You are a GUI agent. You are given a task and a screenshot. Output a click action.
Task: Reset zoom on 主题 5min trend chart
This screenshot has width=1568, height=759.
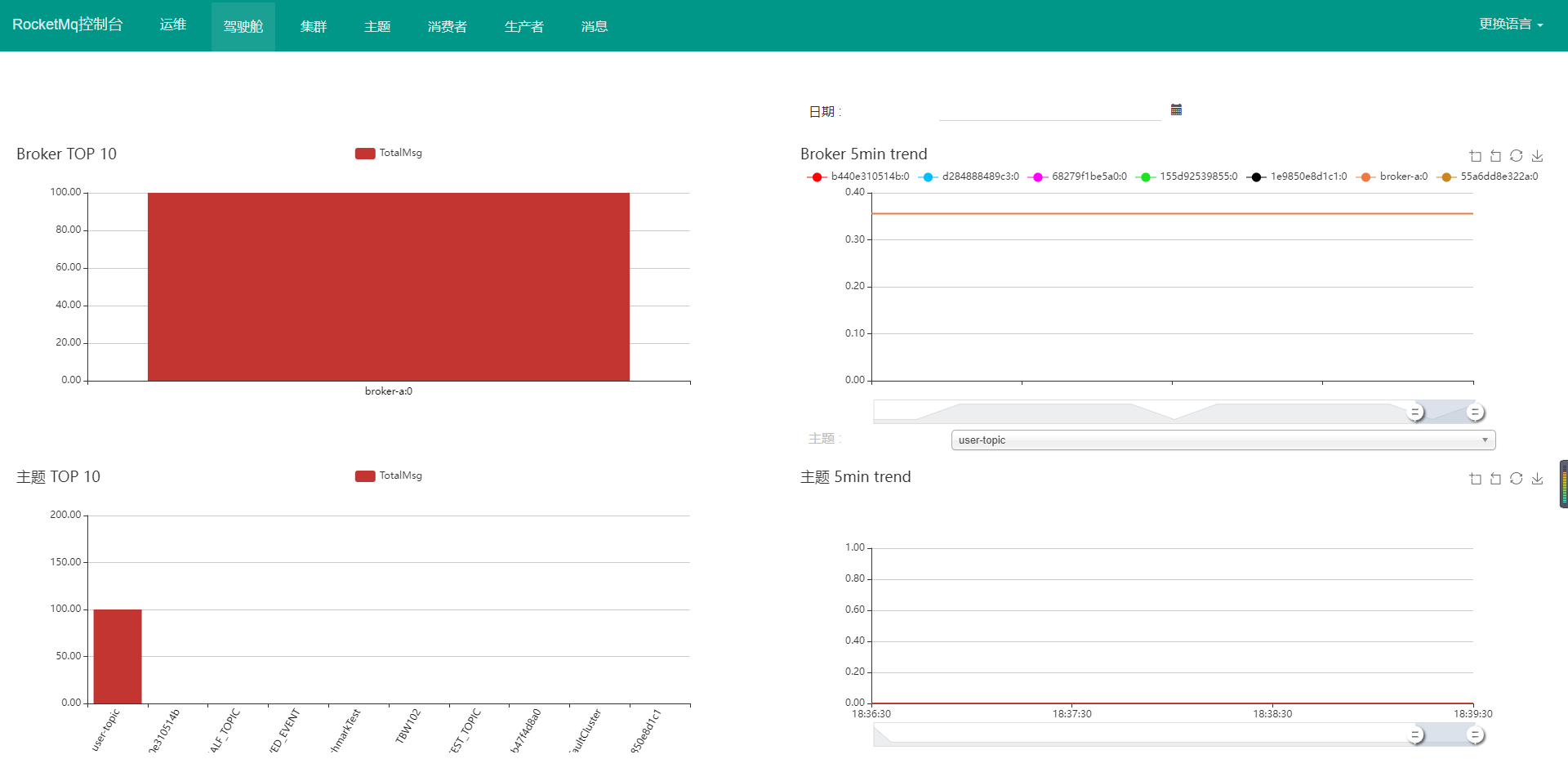(1496, 479)
